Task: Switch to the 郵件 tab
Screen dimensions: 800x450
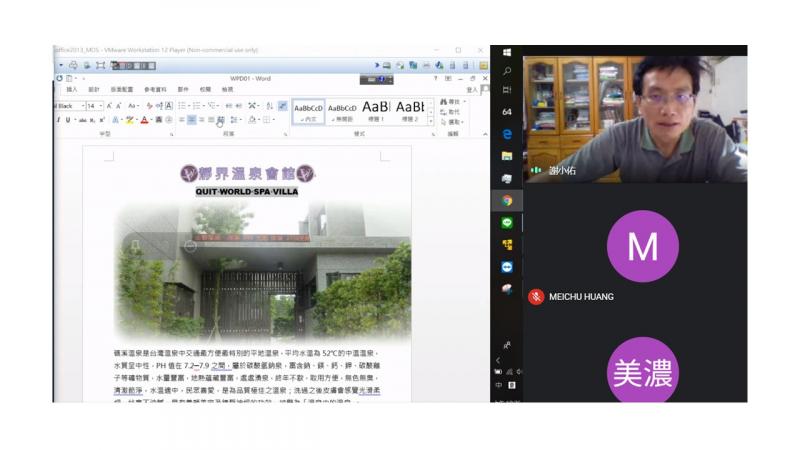Action: click(x=183, y=90)
